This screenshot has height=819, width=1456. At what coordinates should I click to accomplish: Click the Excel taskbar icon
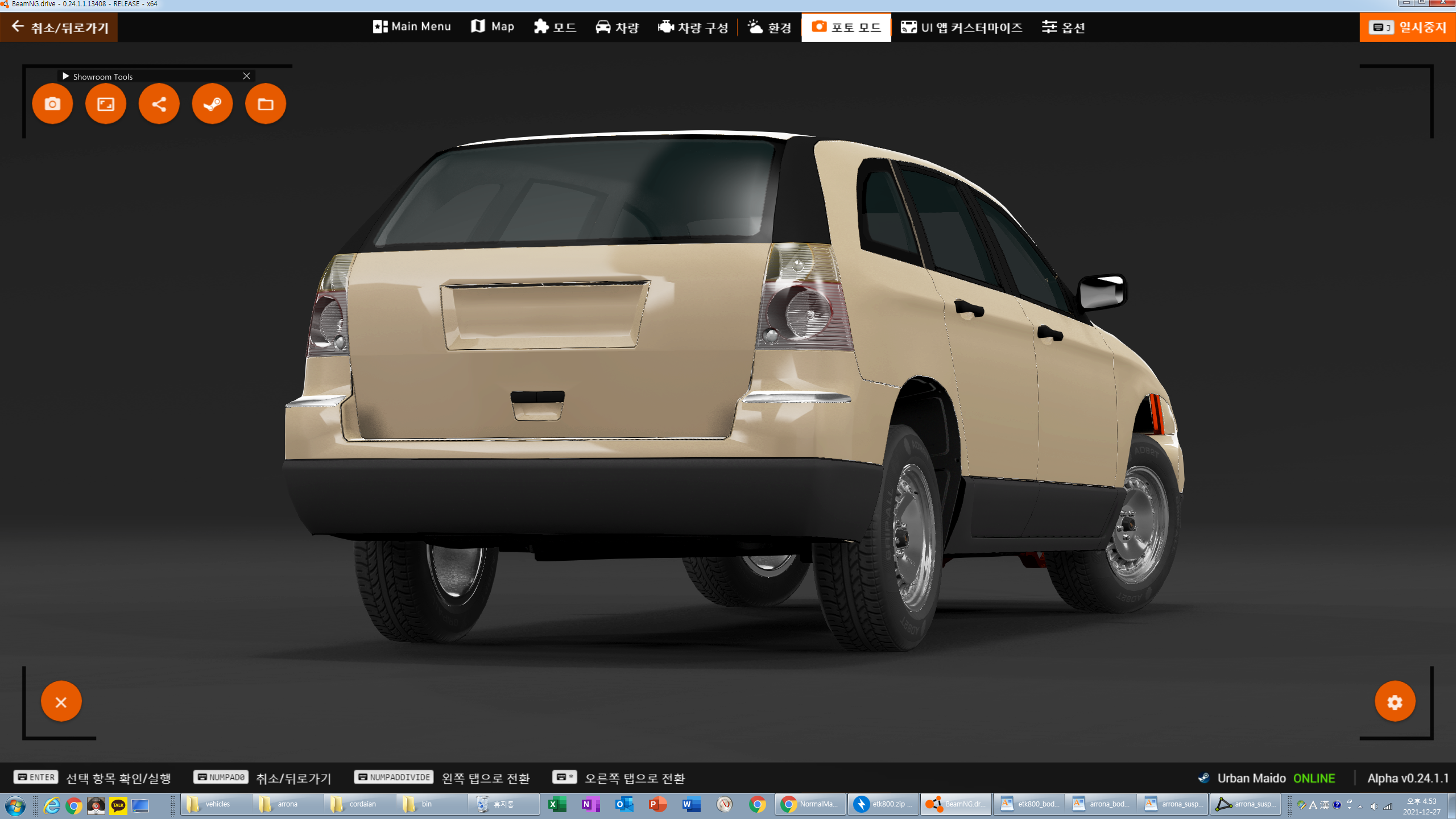pyautogui.click(x=556, y=804)
